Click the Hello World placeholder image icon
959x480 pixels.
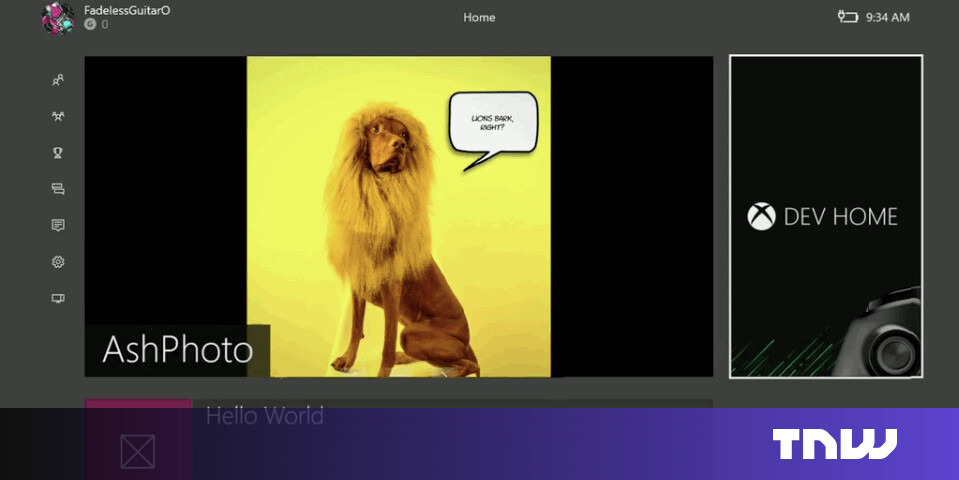[138, 452]
